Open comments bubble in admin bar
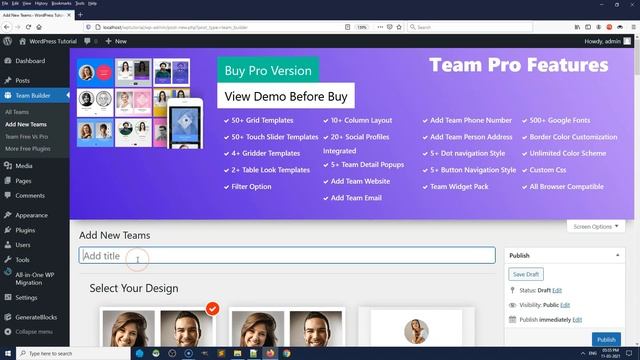Viewport: 640px width, 360px height. (x=87, y=41)
